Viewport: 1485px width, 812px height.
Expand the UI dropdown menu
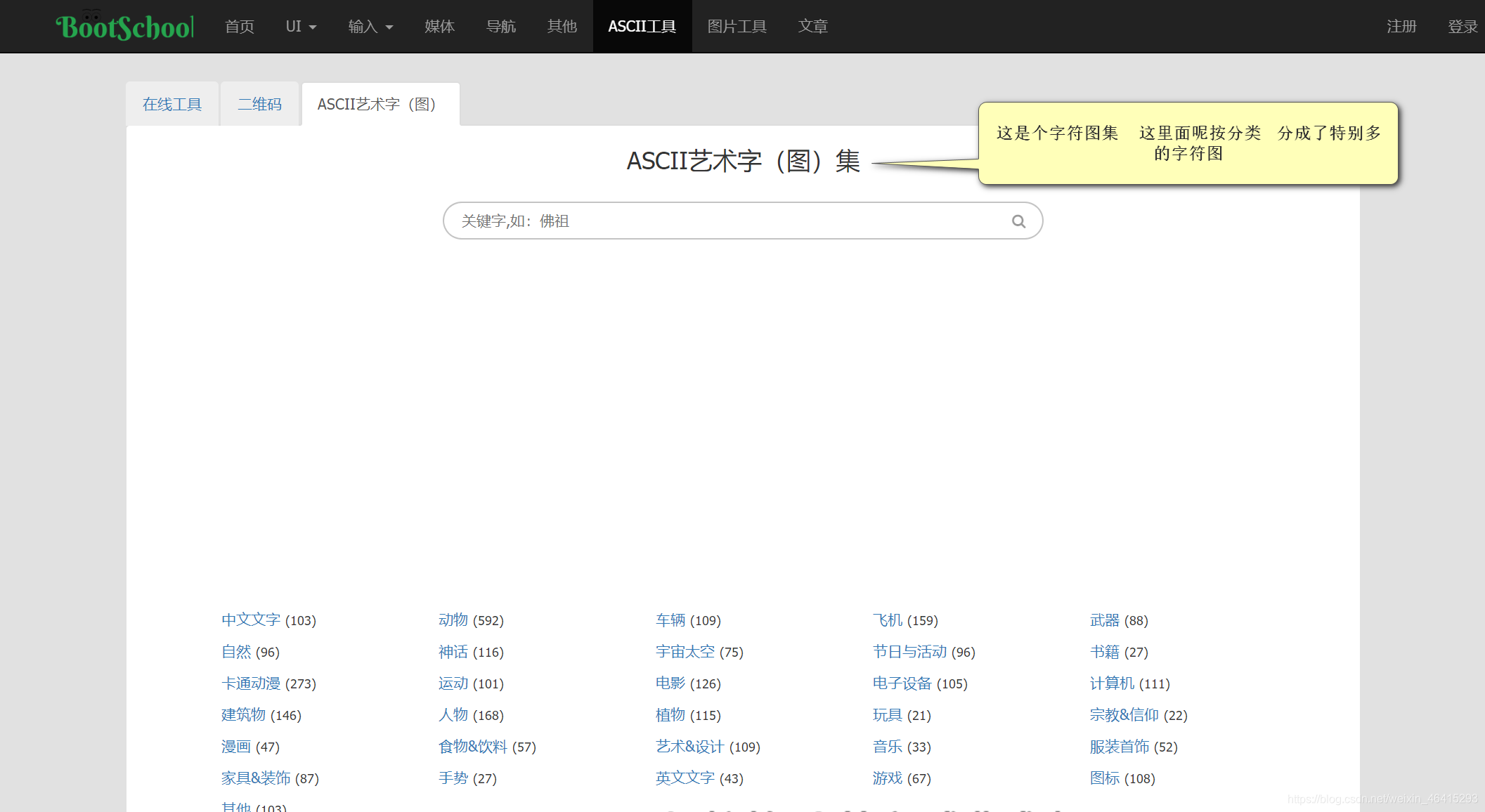301,26
